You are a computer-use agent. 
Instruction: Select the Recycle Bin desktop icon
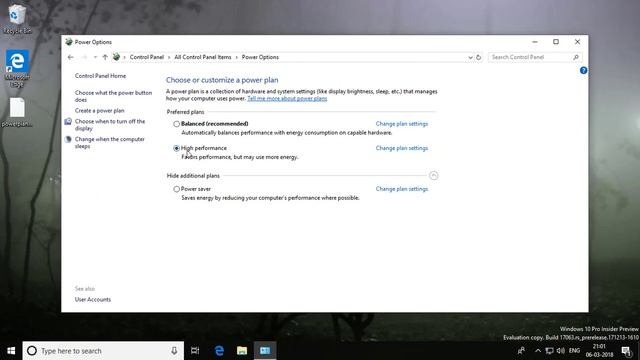(17, 19)
